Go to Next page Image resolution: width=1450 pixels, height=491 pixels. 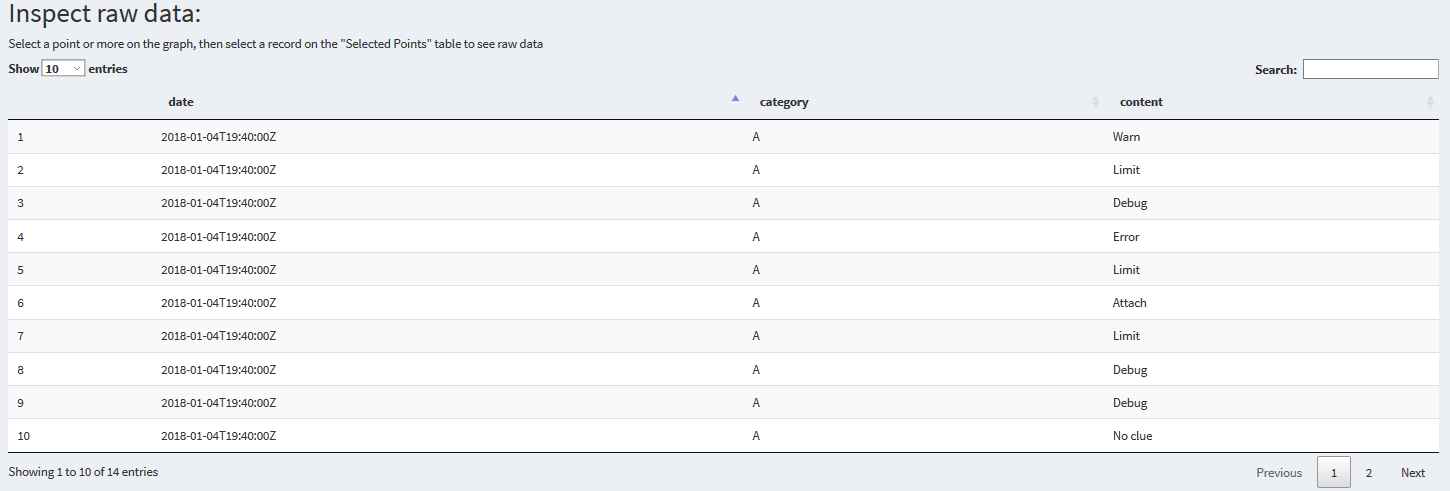(x=1413, y=473)
